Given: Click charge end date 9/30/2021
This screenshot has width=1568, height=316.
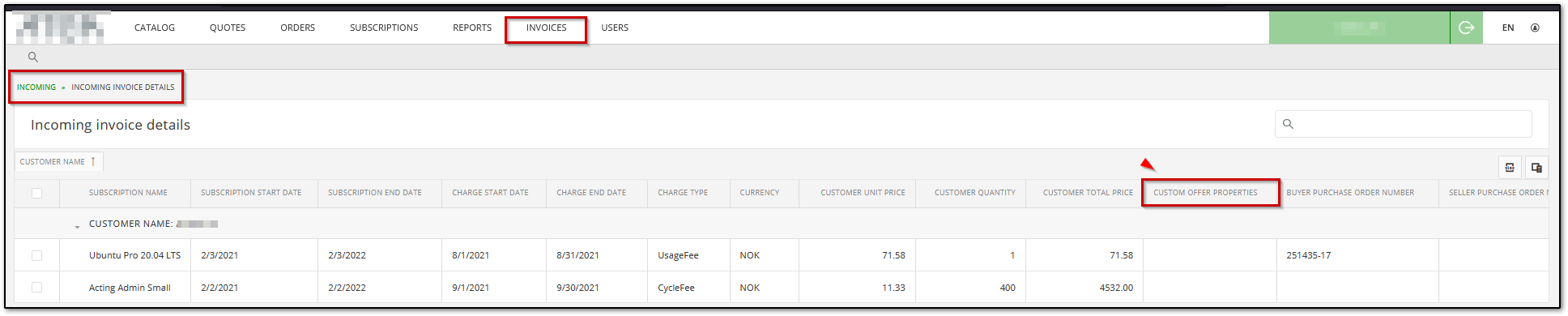Looking at the screenshot, I should [x=577, y=288].
